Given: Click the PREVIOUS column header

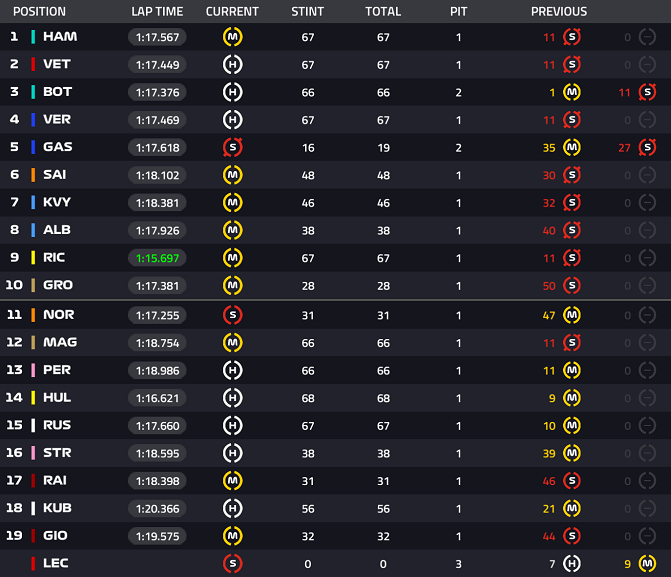Looking at the screenshot, I should tap(559, 12).
